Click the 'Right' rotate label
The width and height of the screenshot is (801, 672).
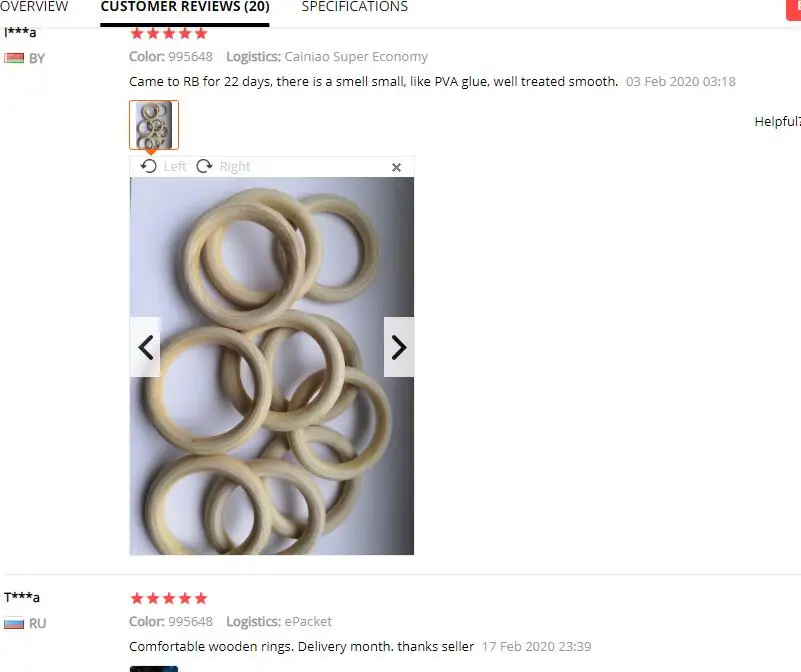coord(234,167)
